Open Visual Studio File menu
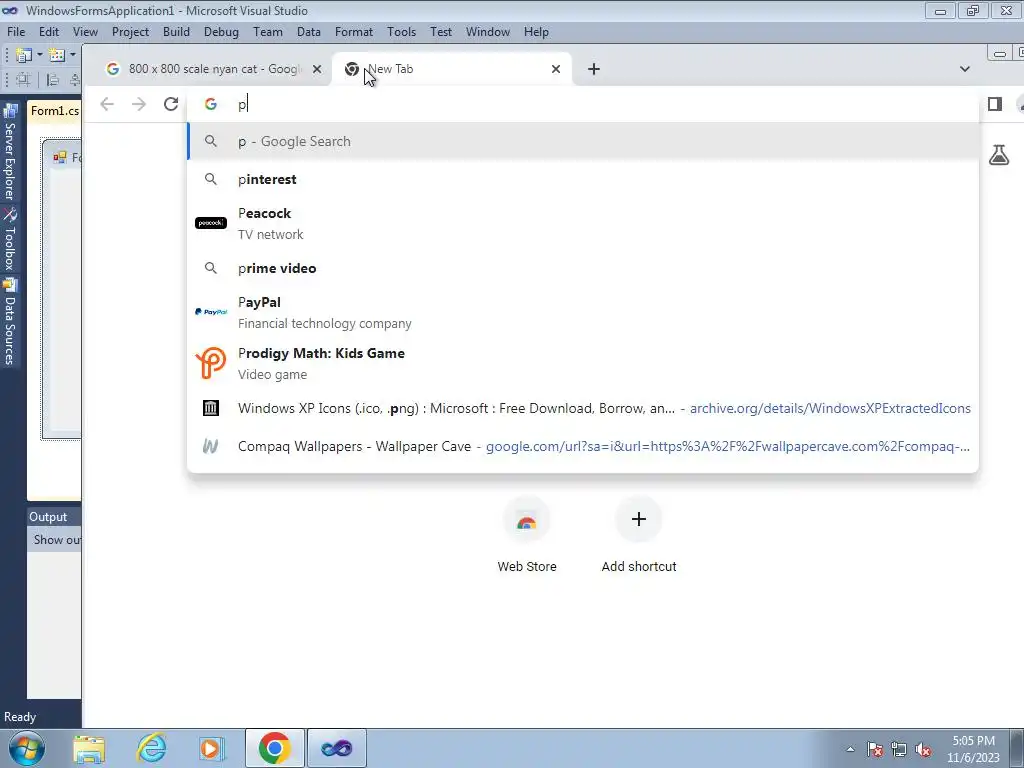Viewport: 1024px width, 768px height. coord(16,31)
